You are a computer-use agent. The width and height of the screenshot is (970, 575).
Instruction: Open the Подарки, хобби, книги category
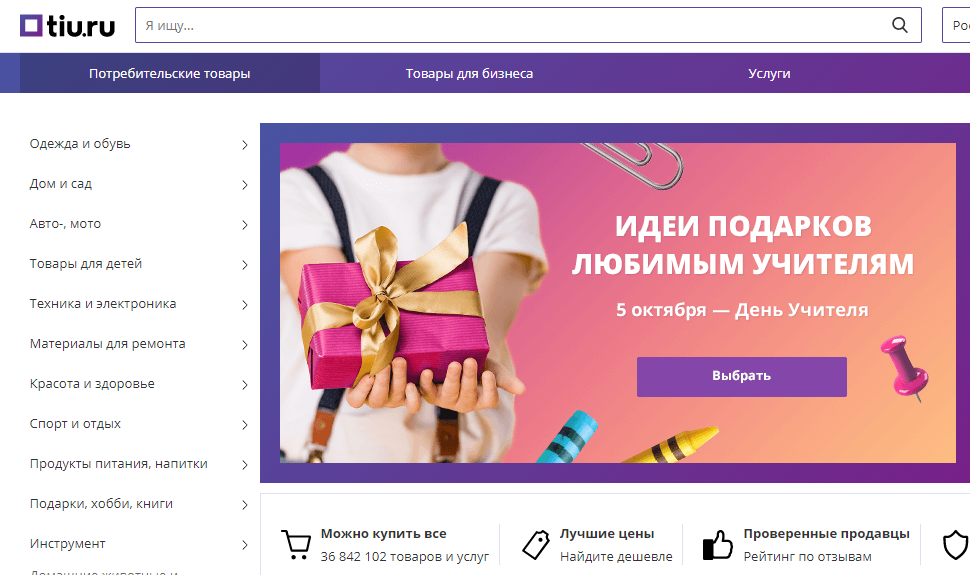point(101,504)
